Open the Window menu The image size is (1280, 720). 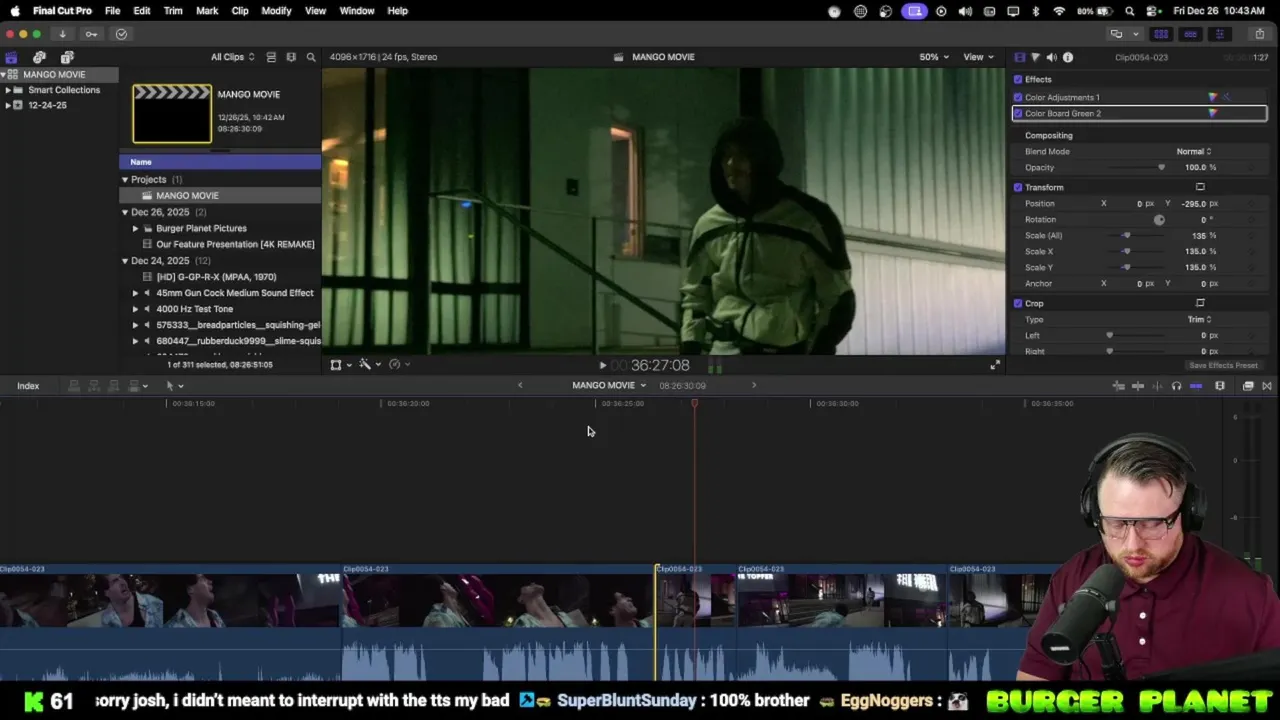click(357, 11)
